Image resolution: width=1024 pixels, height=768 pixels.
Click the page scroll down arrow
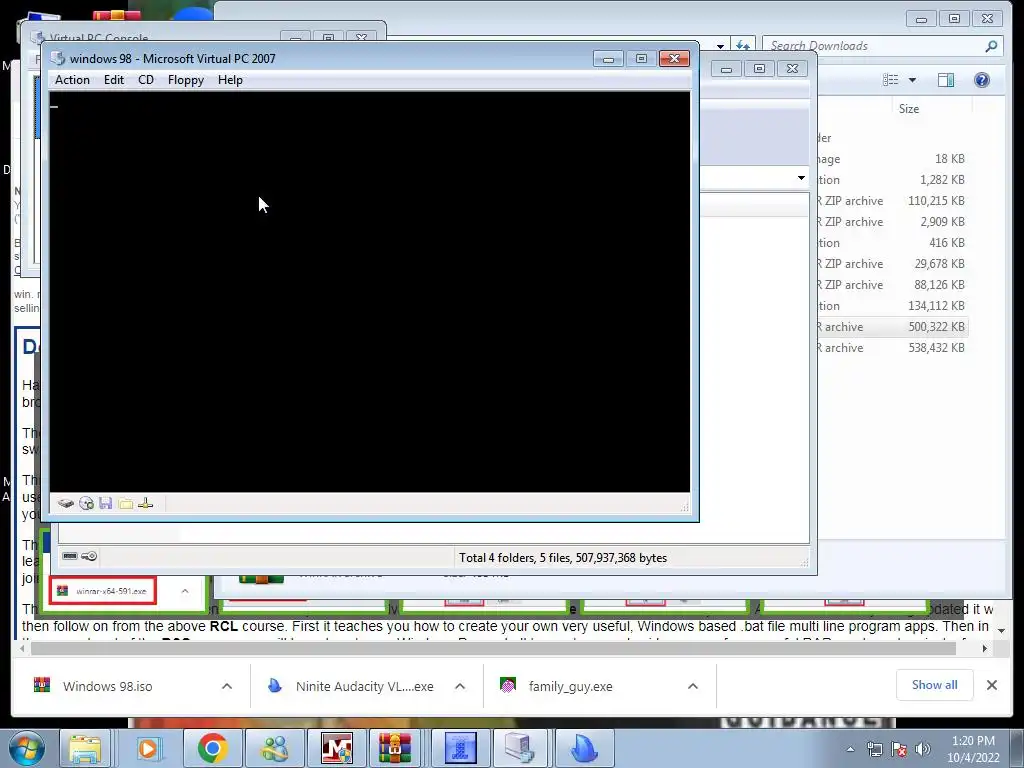[x=1002, y=631]
